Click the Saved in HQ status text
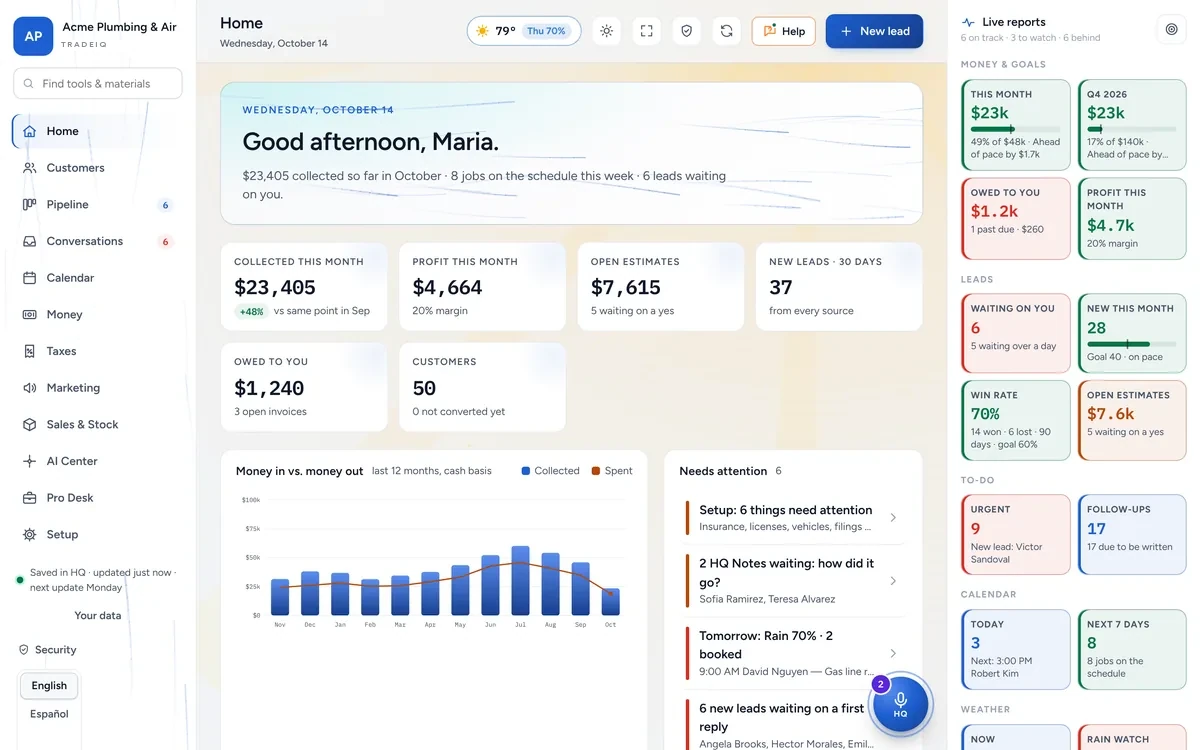This screenshot has height=750, width=1200. point(103,580)
